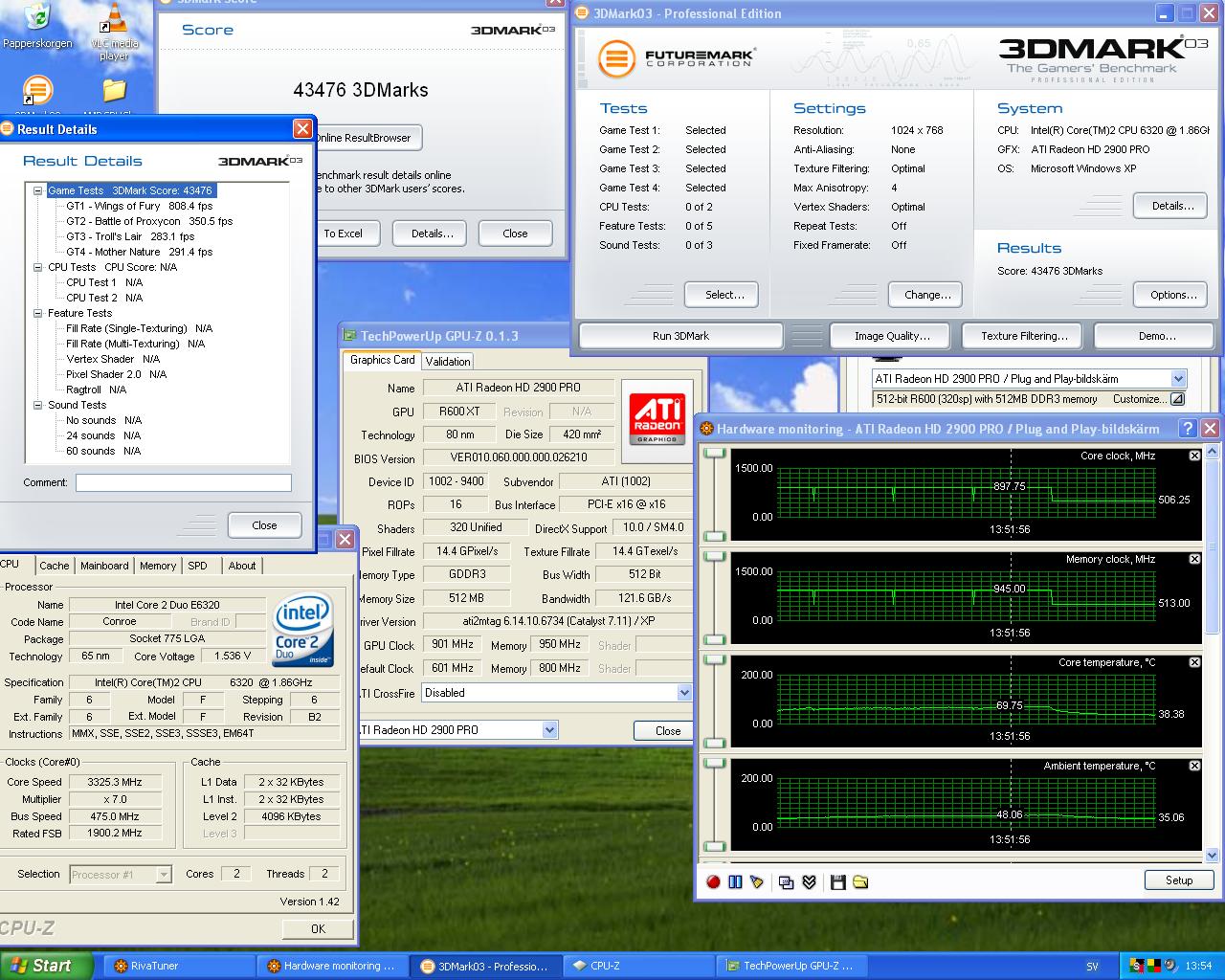Screen dimensions: 1225x980
Task: Close the Core temperature graph
Action: pyautogui.click(x=1194, y=662)
